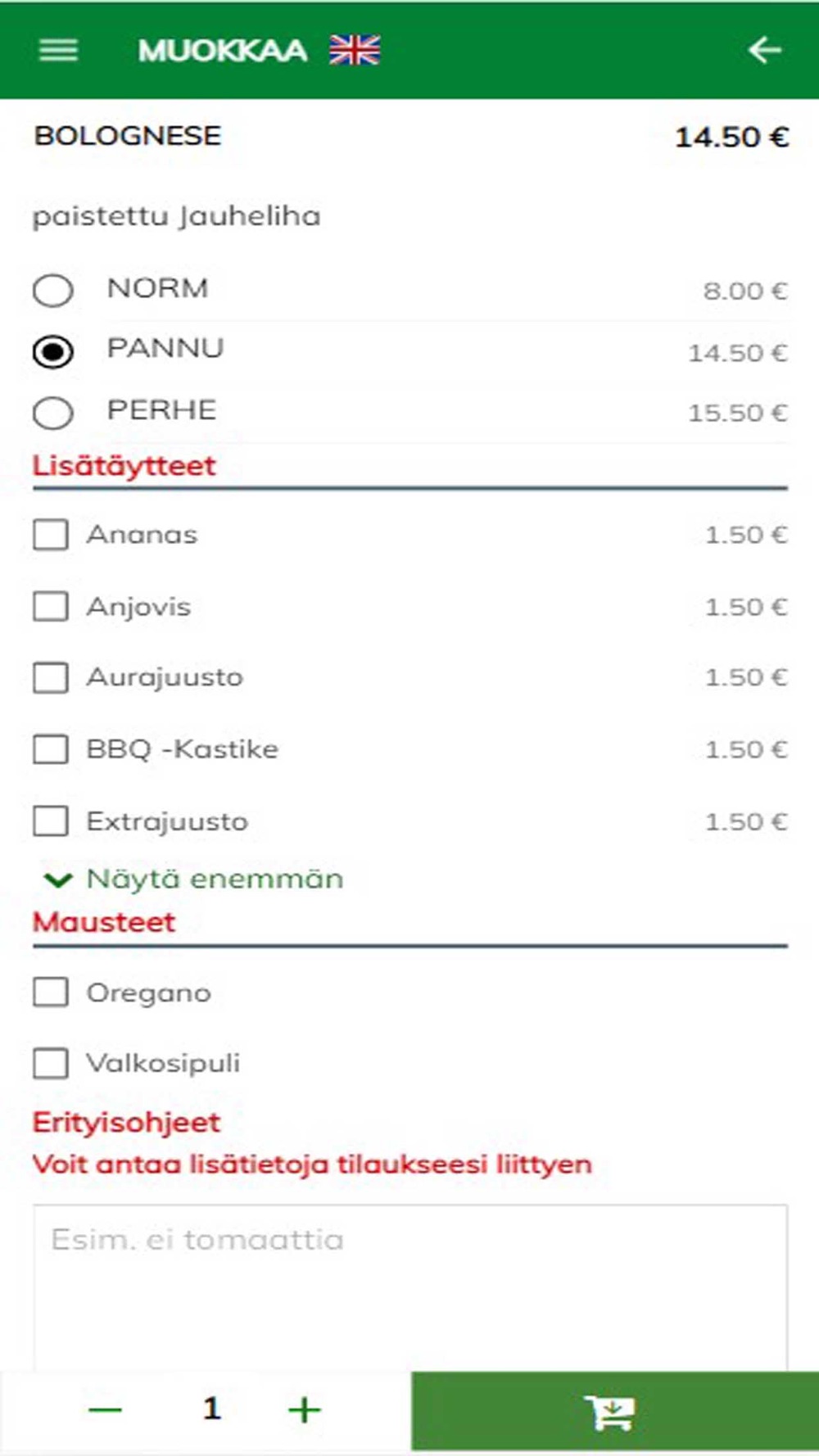Viewport: 819px width, 1456px height.
Task: Tick the Oregano seasoning
Action: coord(51,992)
